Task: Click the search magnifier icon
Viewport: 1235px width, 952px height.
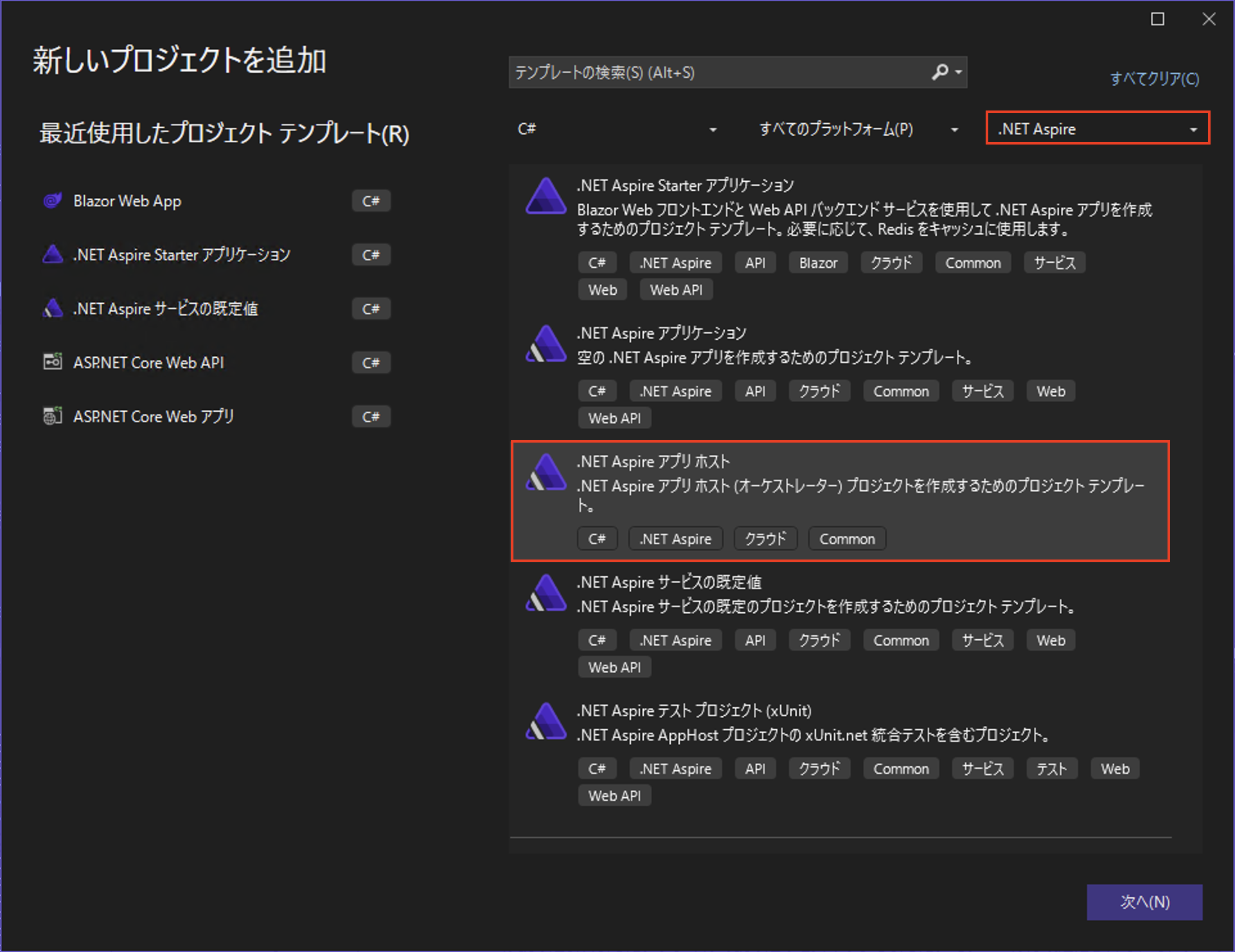Action: pos(939,72)
